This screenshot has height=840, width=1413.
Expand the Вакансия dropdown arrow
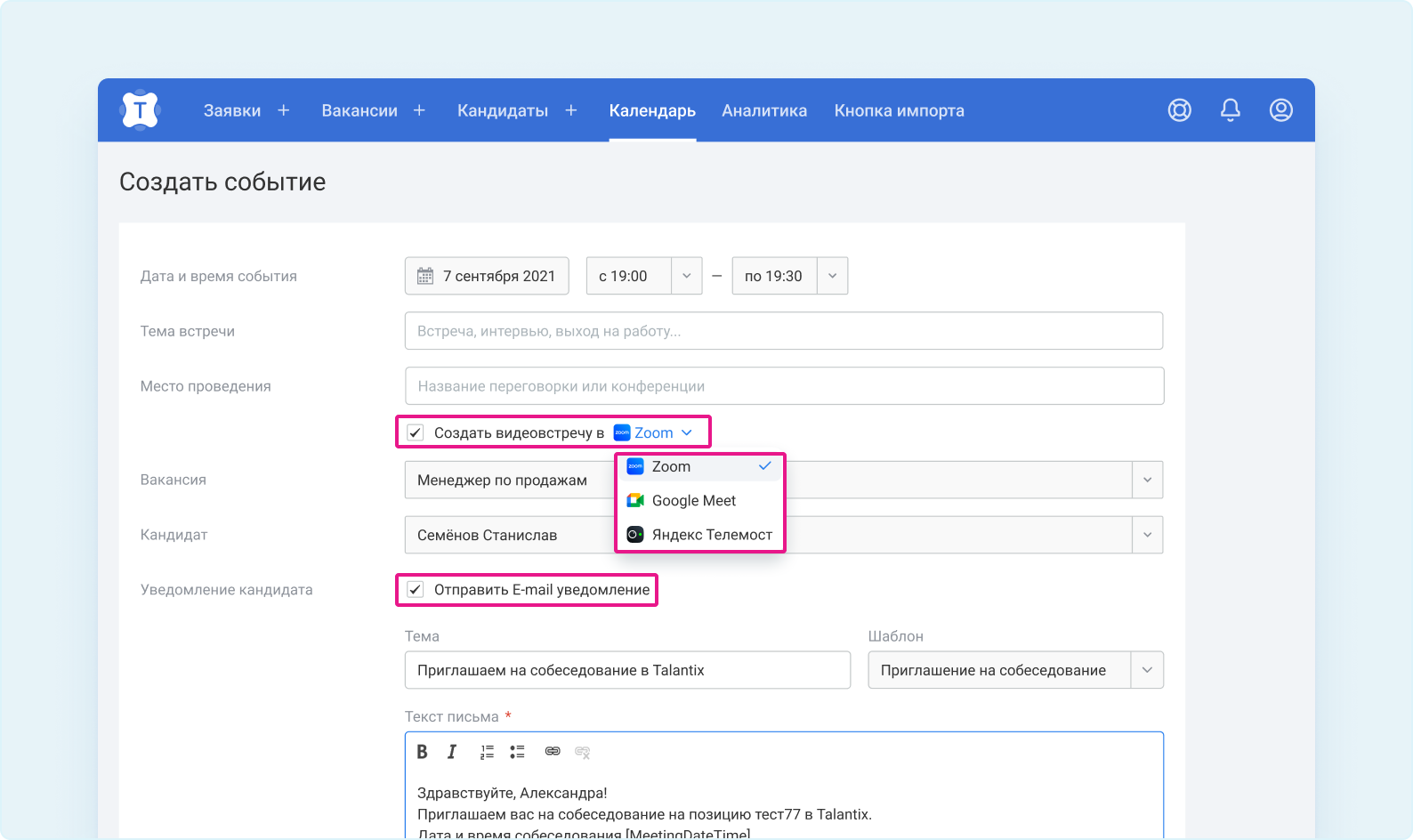pos(1148,481)
